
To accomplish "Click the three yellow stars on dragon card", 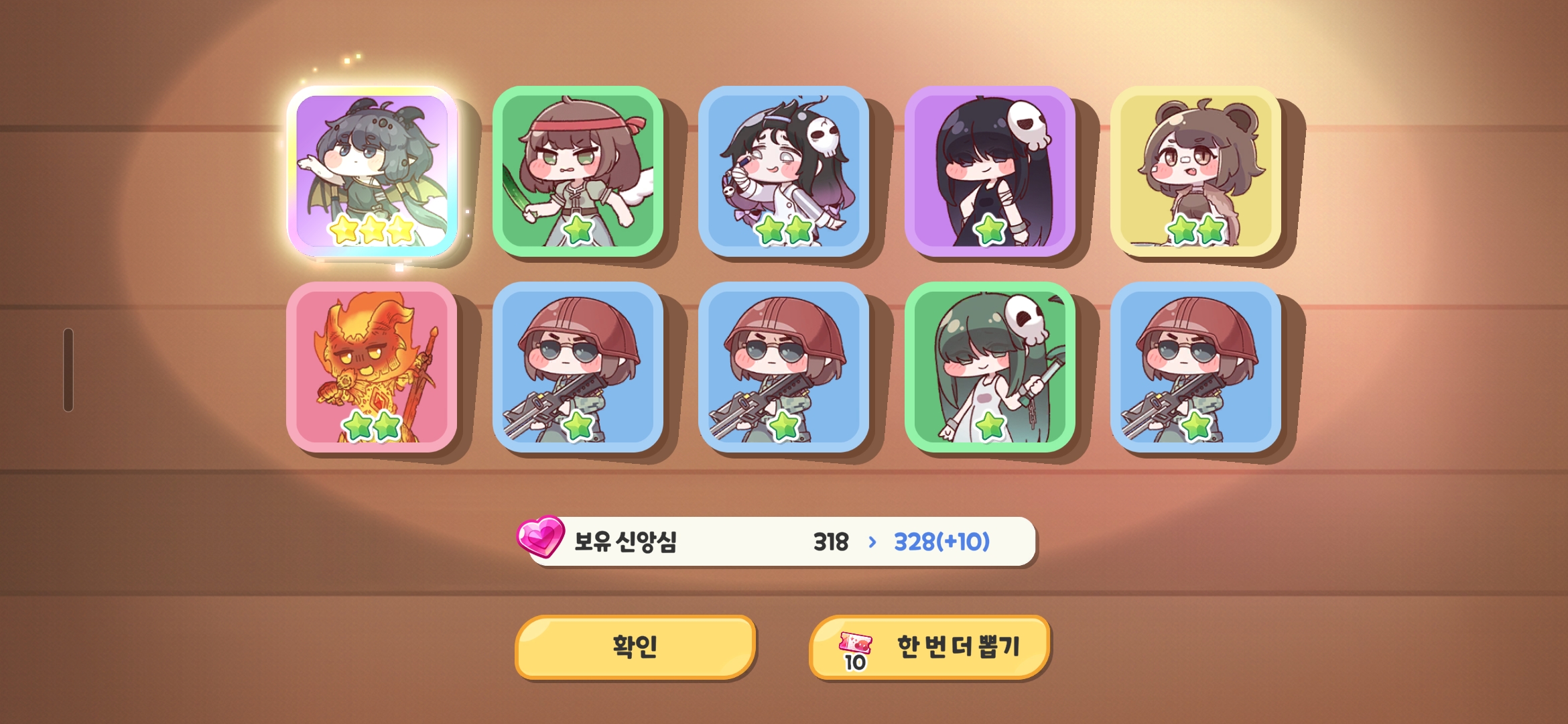I will point(372,230).
